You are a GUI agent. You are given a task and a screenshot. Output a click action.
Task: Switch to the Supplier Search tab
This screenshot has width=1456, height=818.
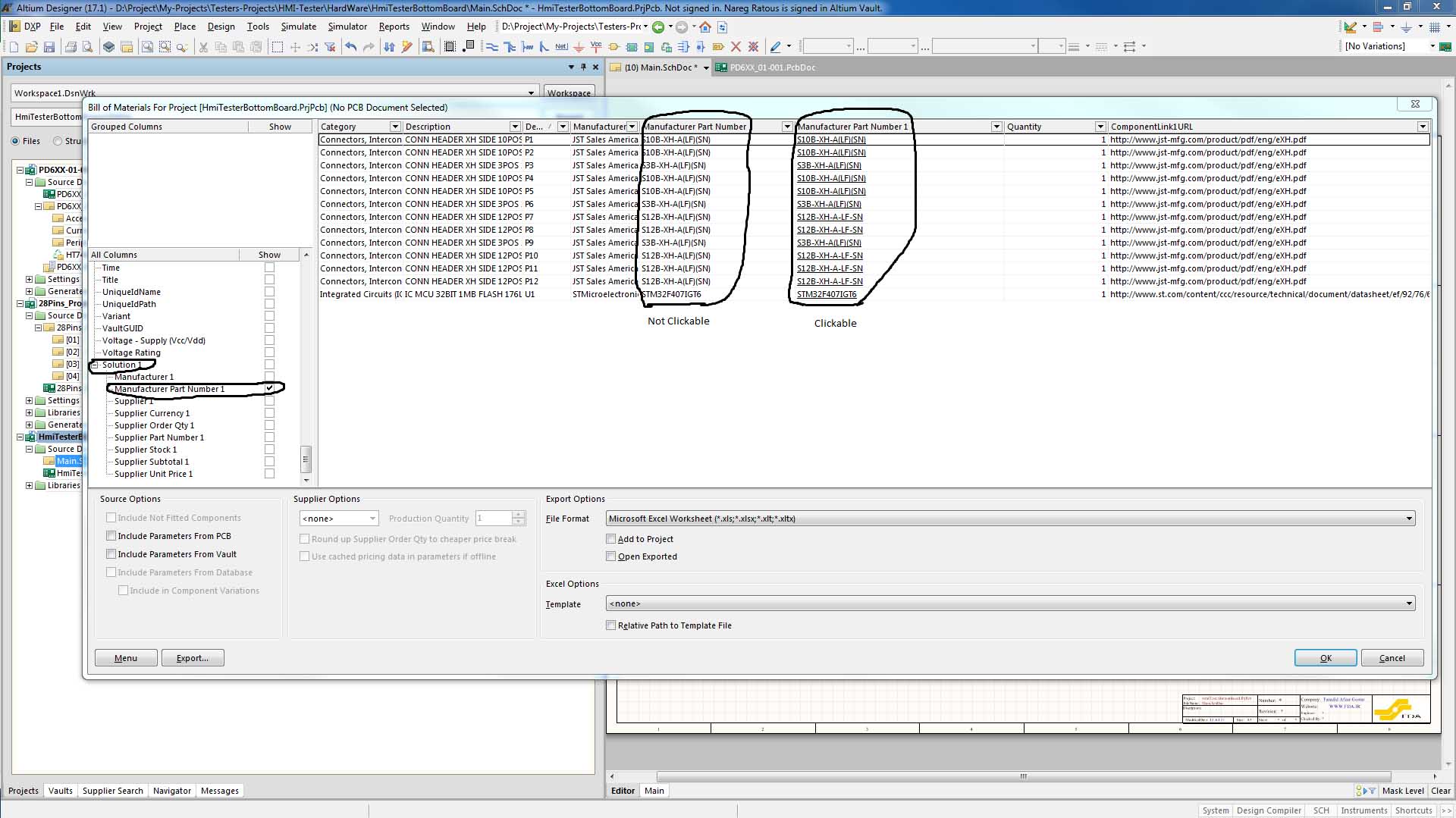point(112,791)
